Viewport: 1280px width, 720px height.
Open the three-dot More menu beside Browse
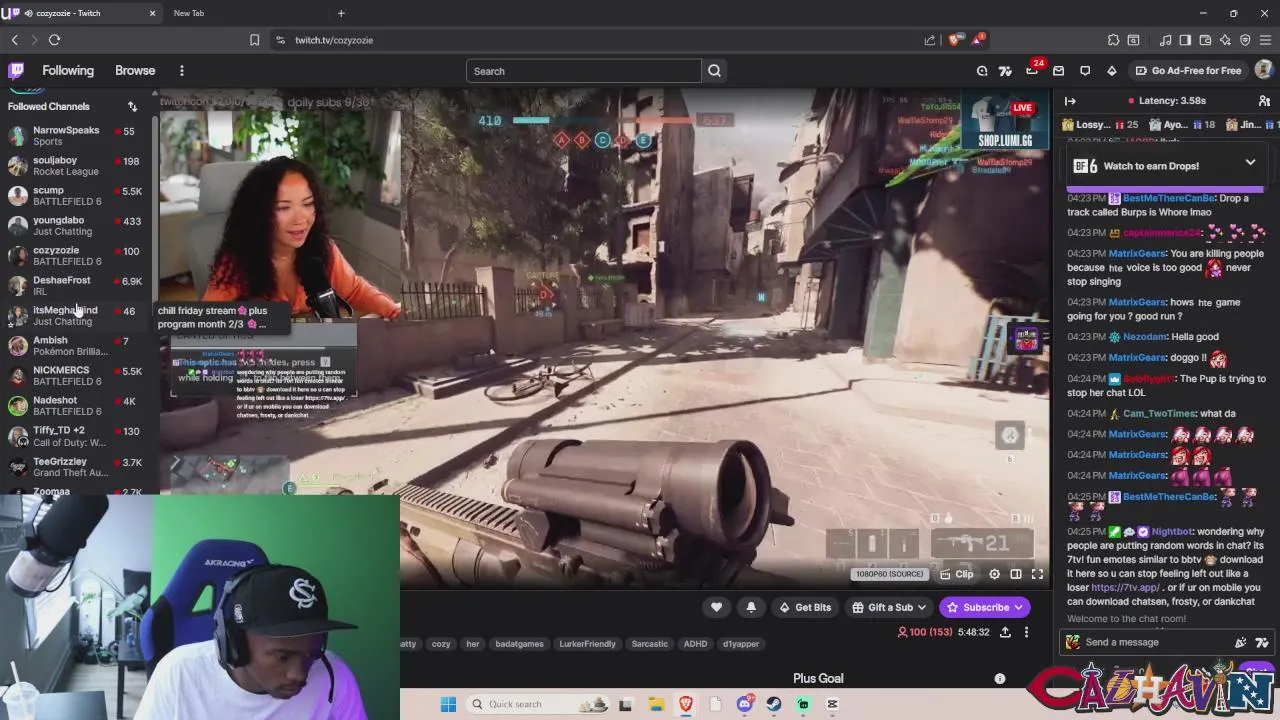pos(181,71)
